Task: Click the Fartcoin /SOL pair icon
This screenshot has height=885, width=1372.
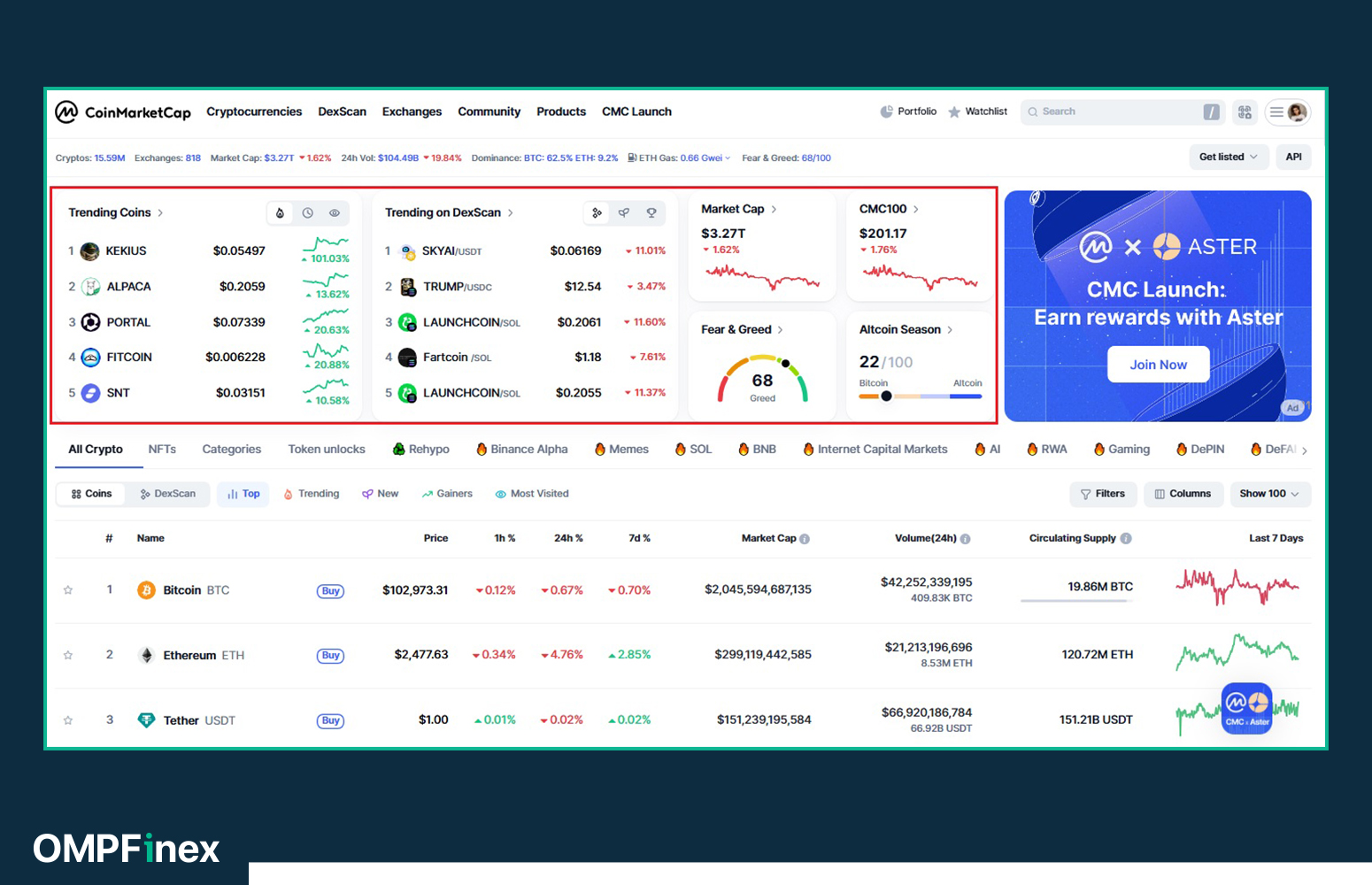Action: click(407, 358)
